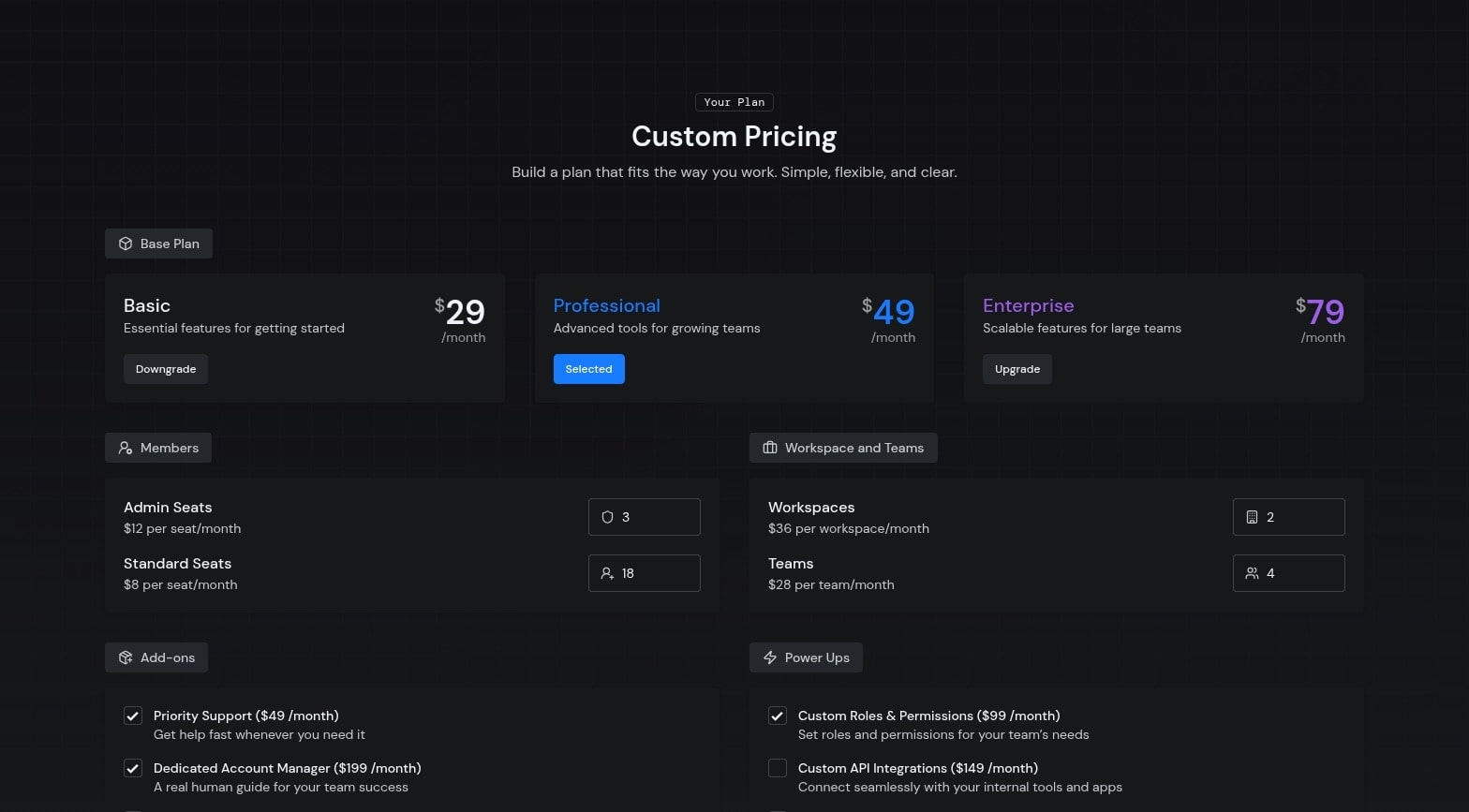Click into the Standard Seats quantity field

pyautogui.click(x=656, y=573)
